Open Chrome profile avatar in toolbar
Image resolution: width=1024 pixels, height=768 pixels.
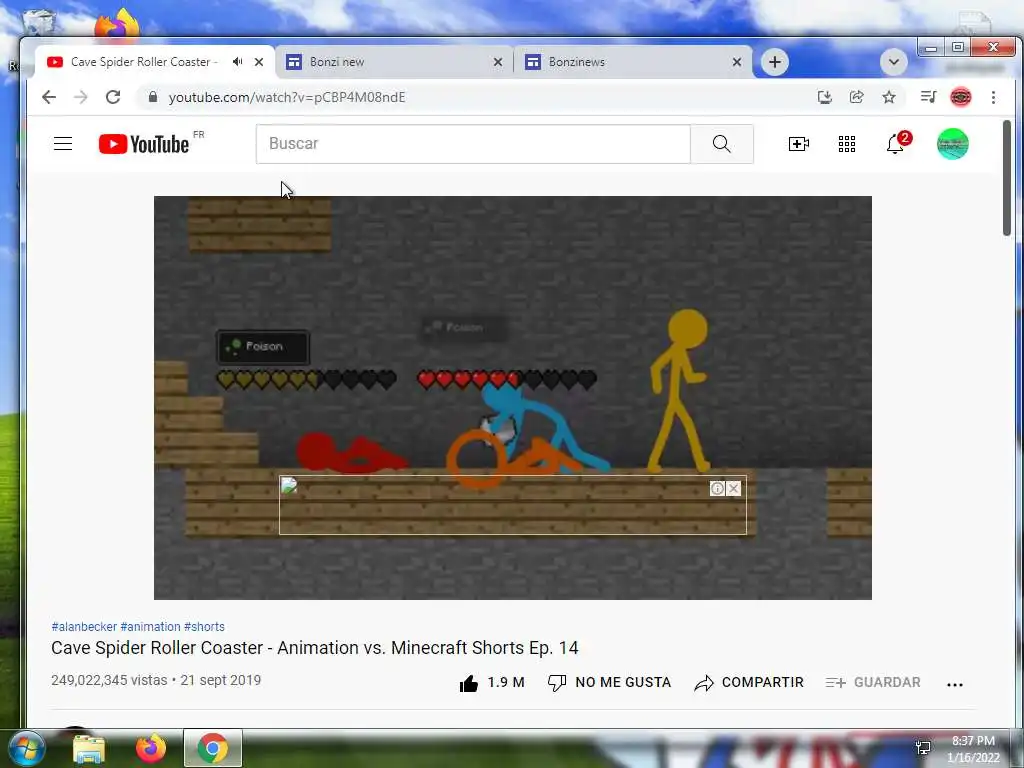coord(961,97)
